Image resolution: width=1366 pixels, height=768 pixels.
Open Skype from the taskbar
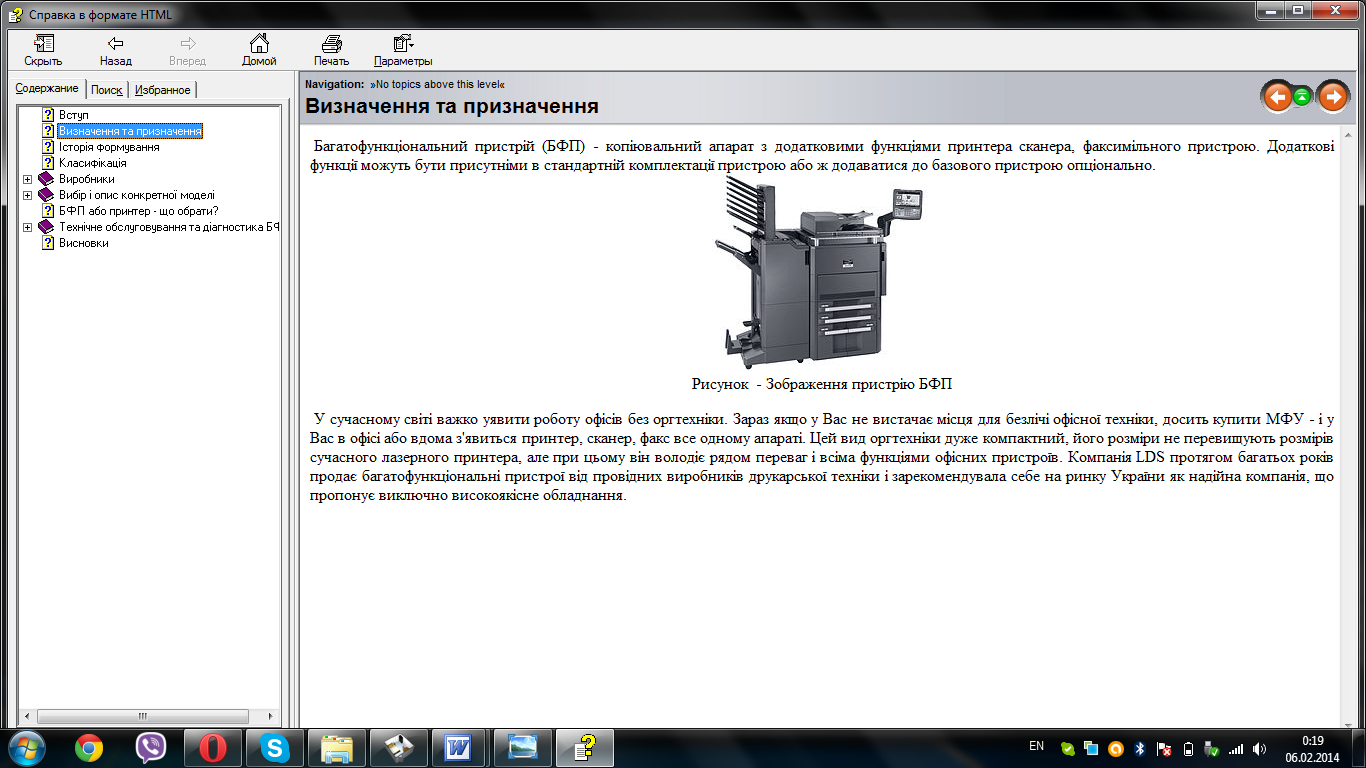pos(275,747)
